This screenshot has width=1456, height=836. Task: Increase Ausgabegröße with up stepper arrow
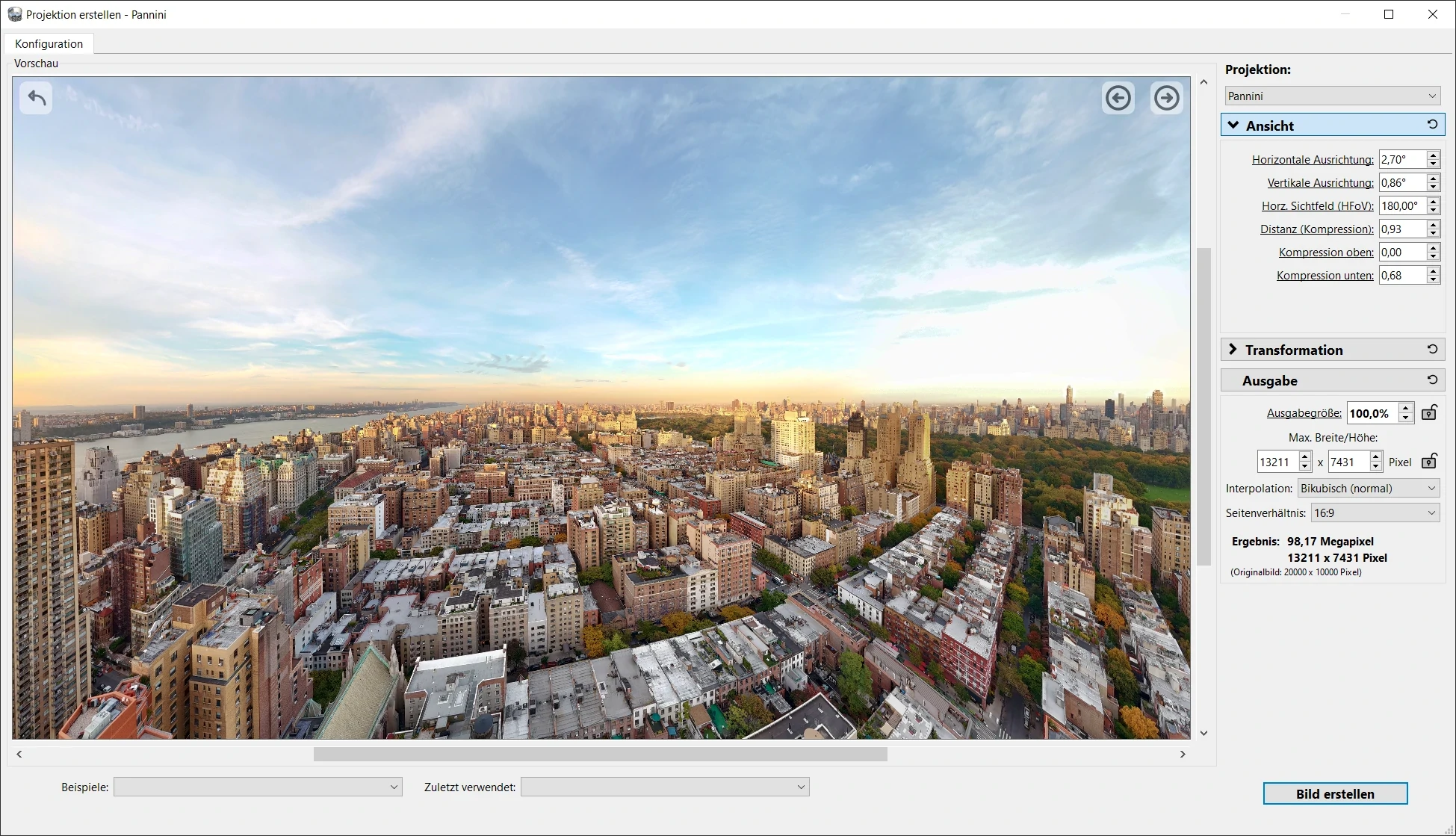pyautogui.click(x=1406, y=408)
